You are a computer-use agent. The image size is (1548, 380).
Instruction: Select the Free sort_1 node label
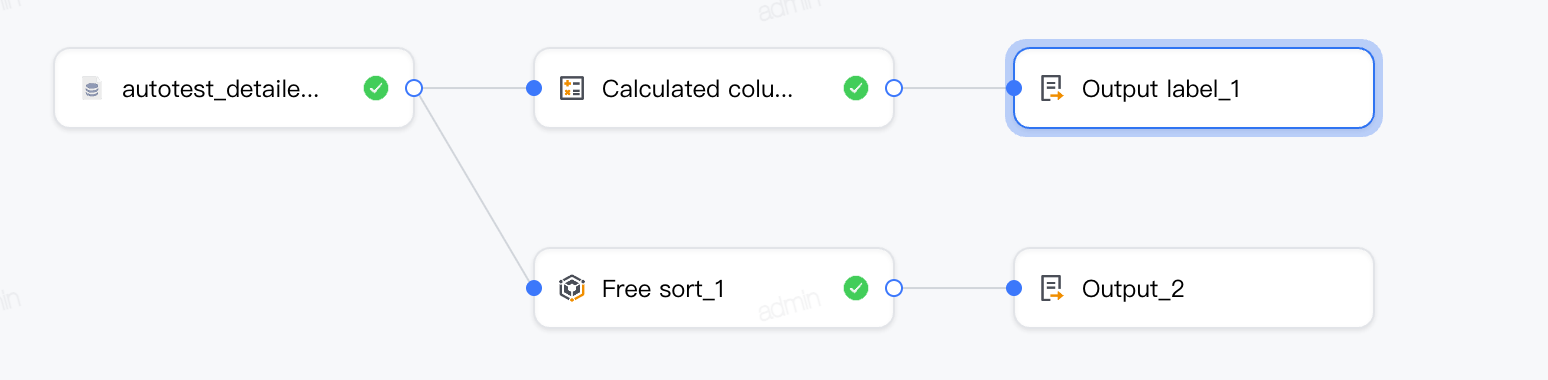(663, 289)
